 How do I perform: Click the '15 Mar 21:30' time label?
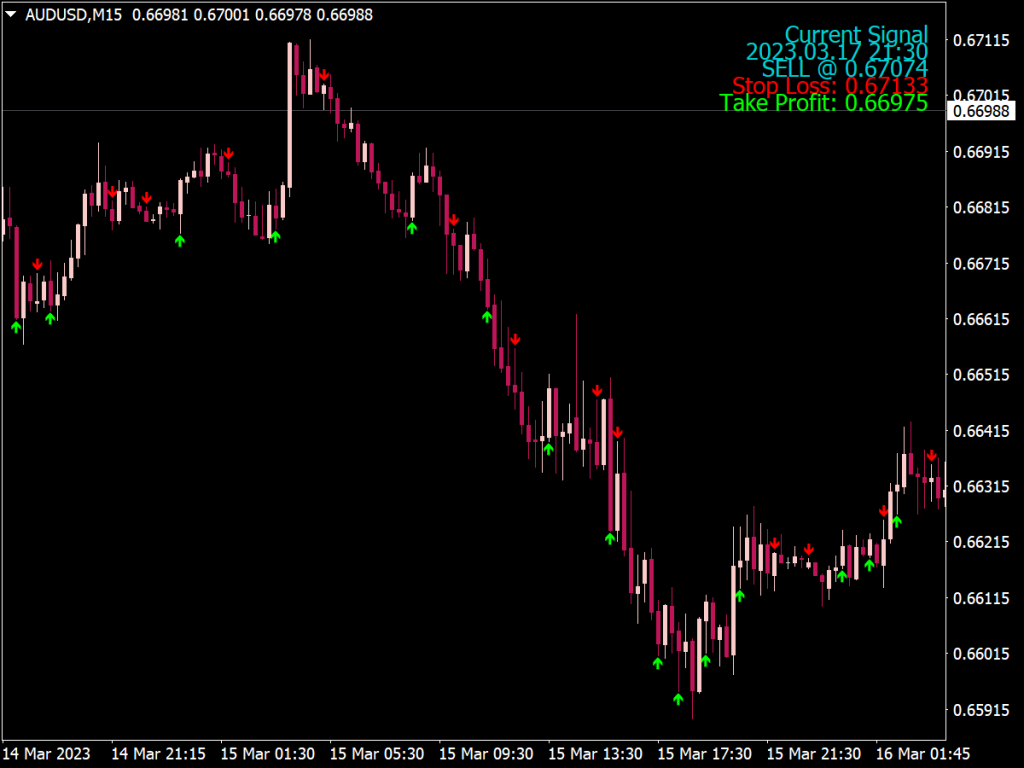click(x=813, y=754)
